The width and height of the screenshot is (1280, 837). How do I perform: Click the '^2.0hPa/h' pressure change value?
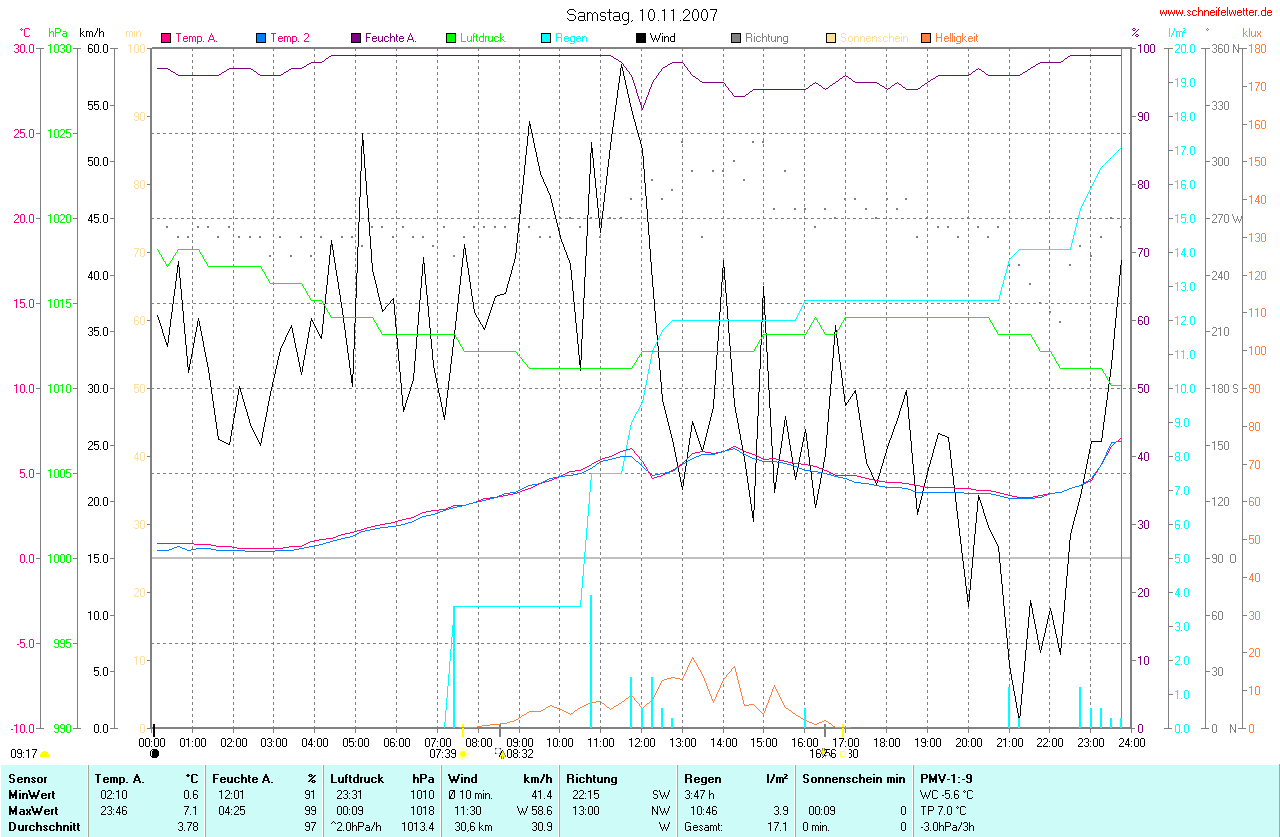[x=356, y=827]
